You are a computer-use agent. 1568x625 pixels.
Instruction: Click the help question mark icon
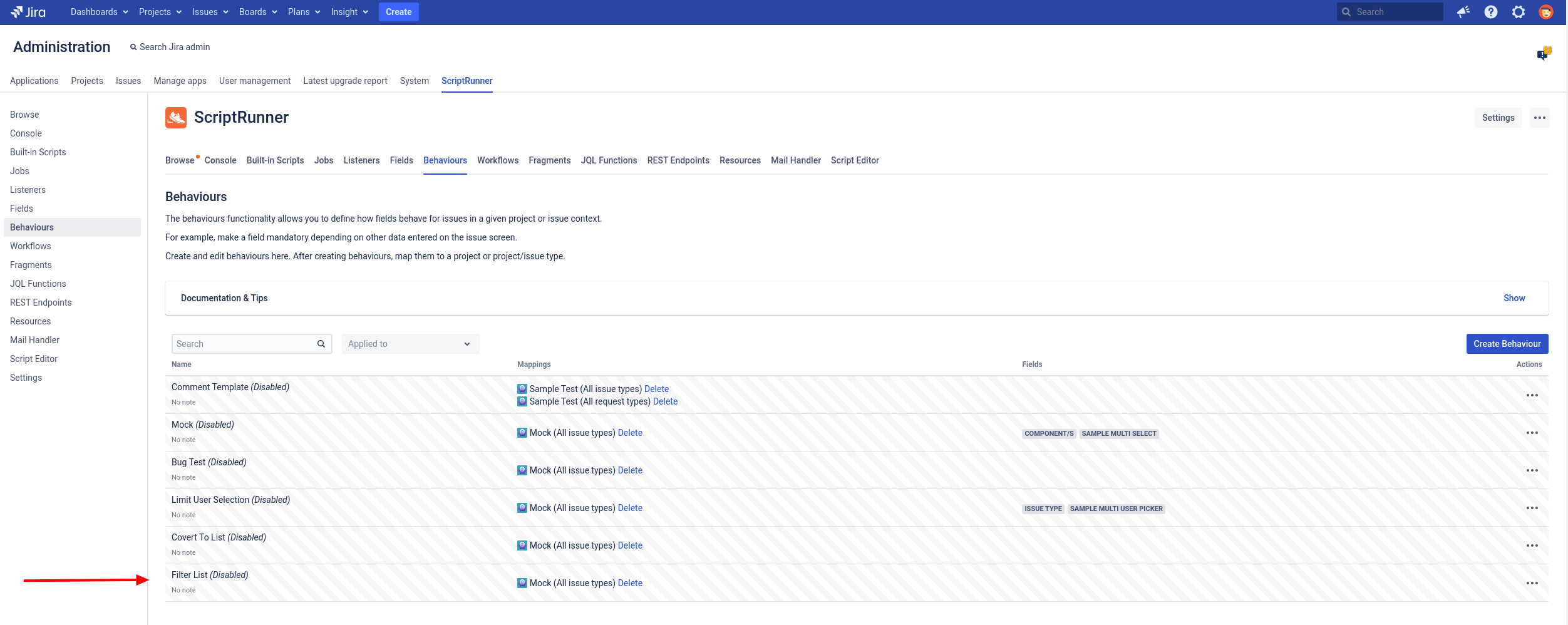pyautogui.click(x=1491, y=11)
